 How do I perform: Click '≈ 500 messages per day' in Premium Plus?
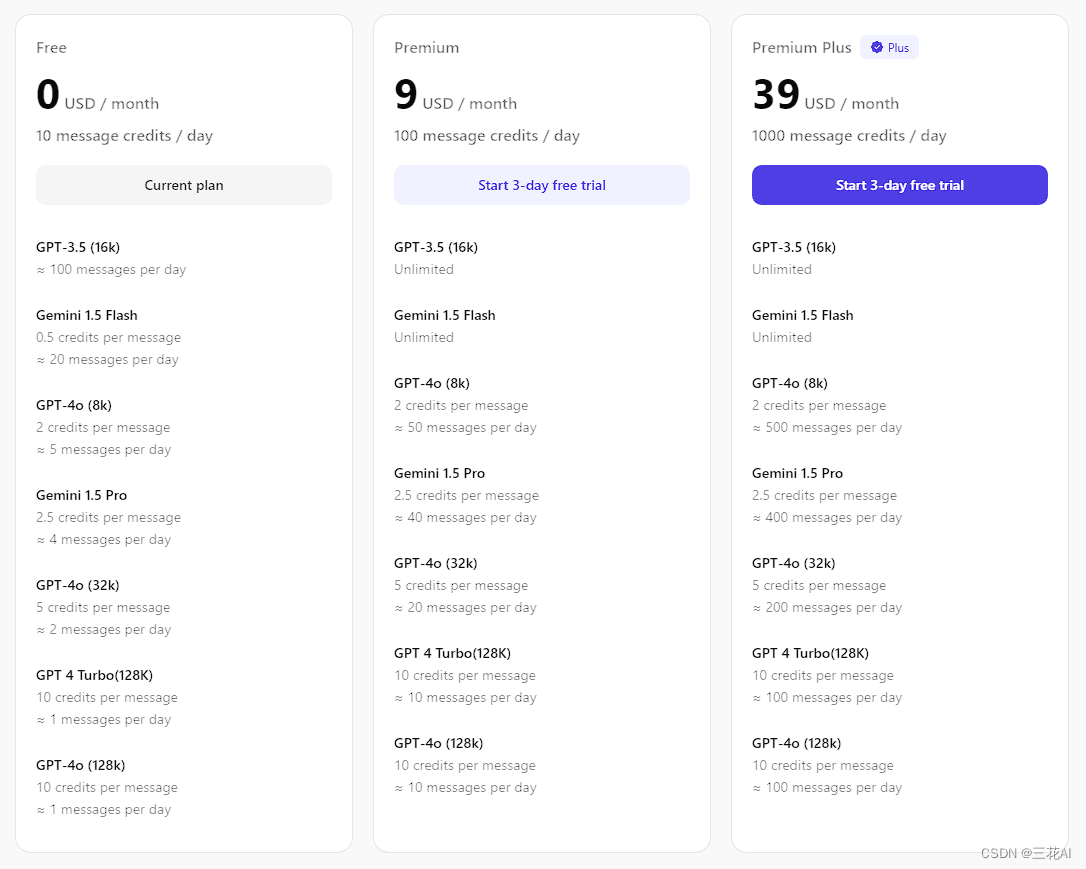point(828,427)
